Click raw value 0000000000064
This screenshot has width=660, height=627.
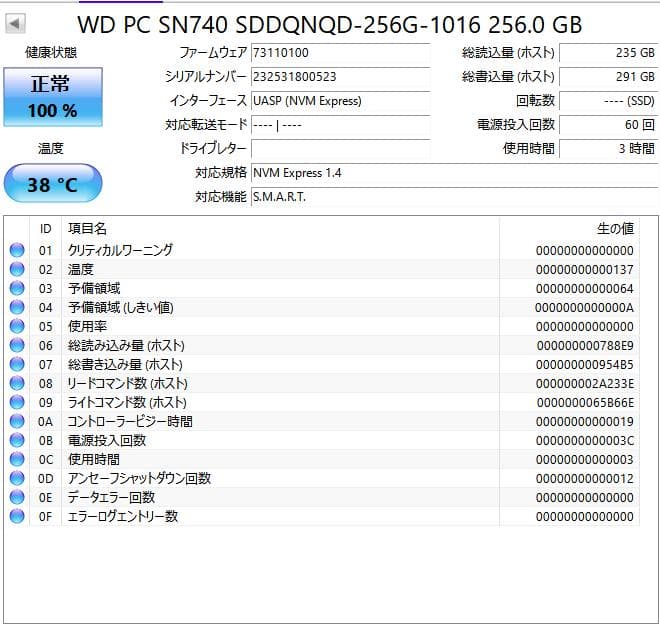pyautogui.click(x=585, y=288)
